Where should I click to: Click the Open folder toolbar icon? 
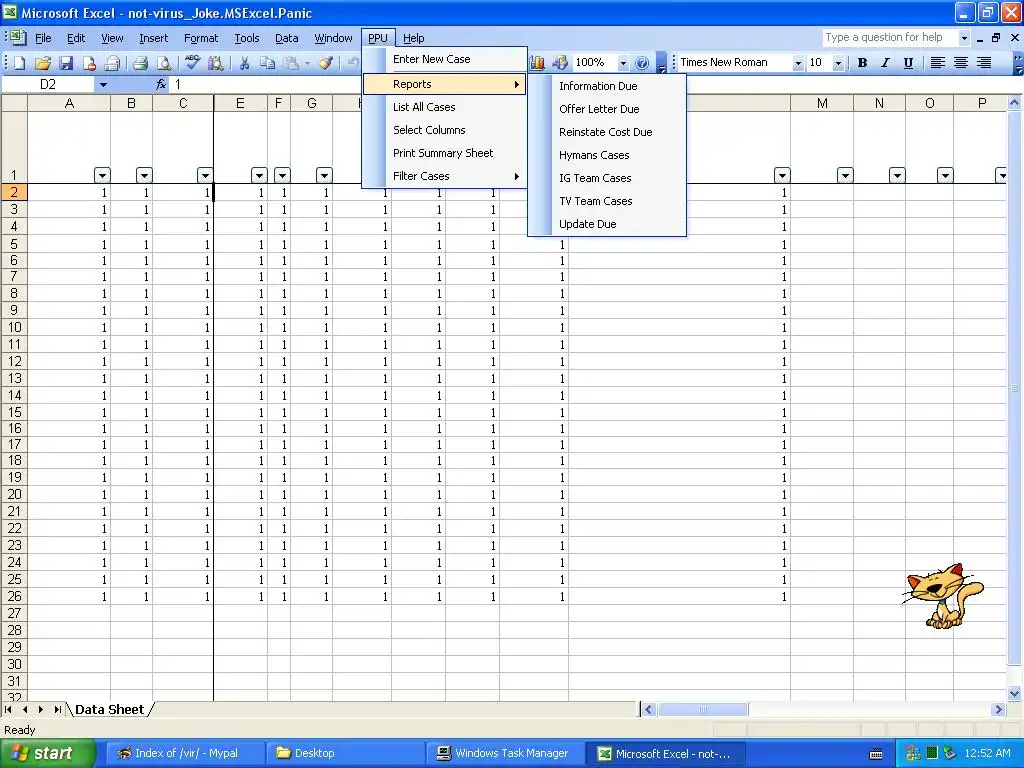(42, 63)
